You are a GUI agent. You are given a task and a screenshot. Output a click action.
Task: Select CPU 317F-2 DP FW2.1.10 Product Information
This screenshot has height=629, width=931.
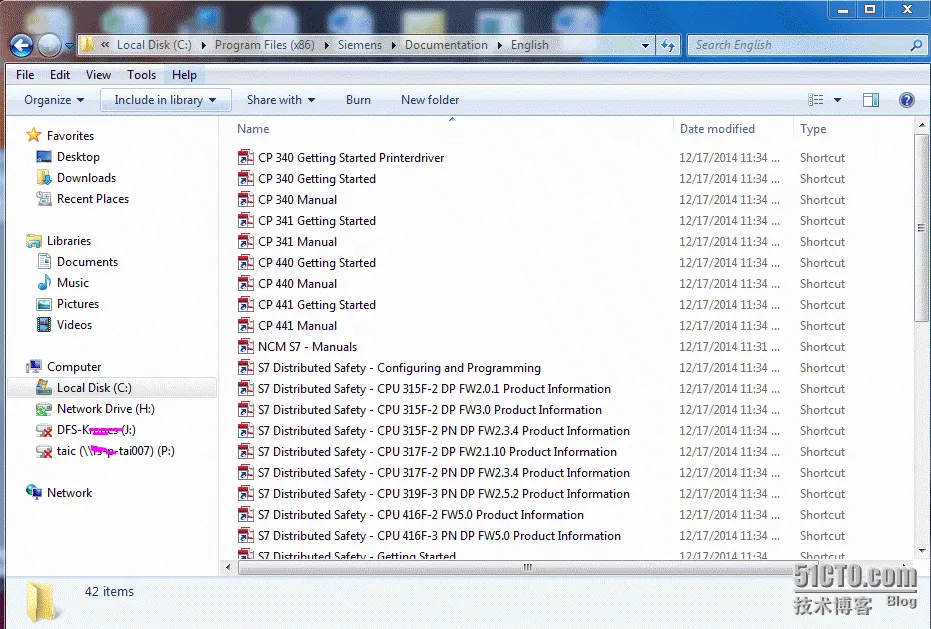437,452
